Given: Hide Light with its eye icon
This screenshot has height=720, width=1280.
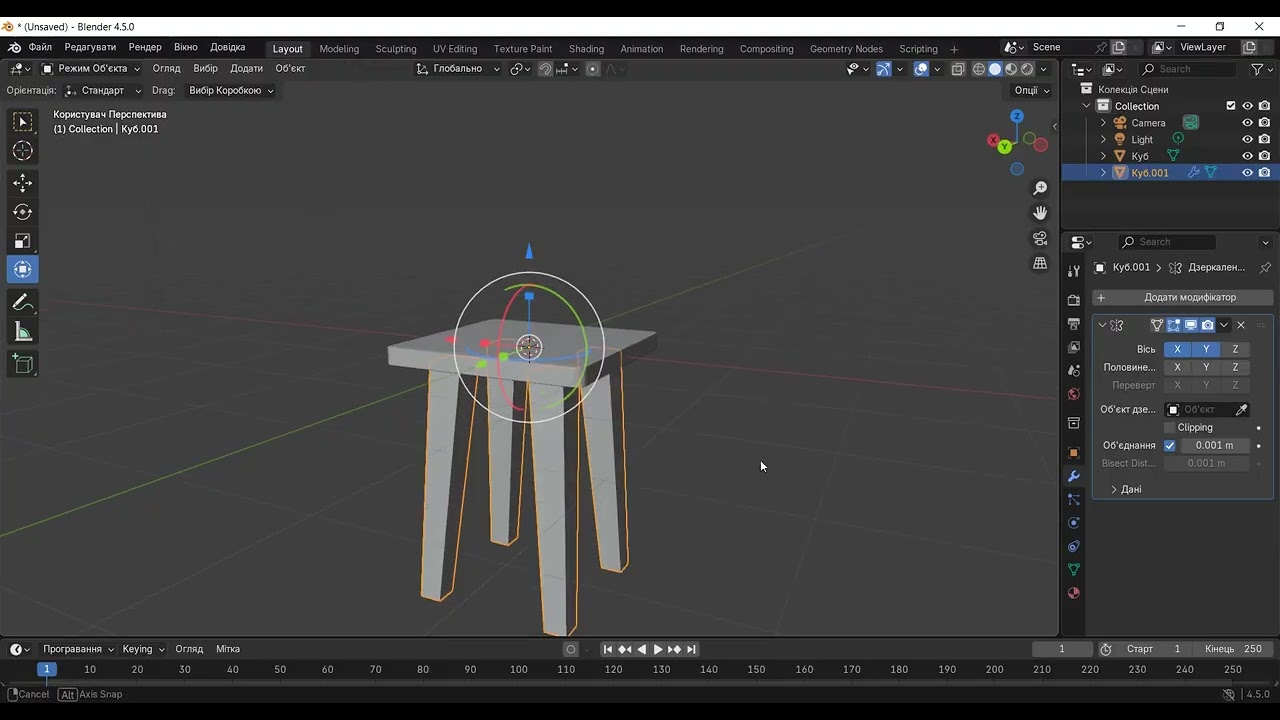Looking at the screenshot, I should [1247, 140].
